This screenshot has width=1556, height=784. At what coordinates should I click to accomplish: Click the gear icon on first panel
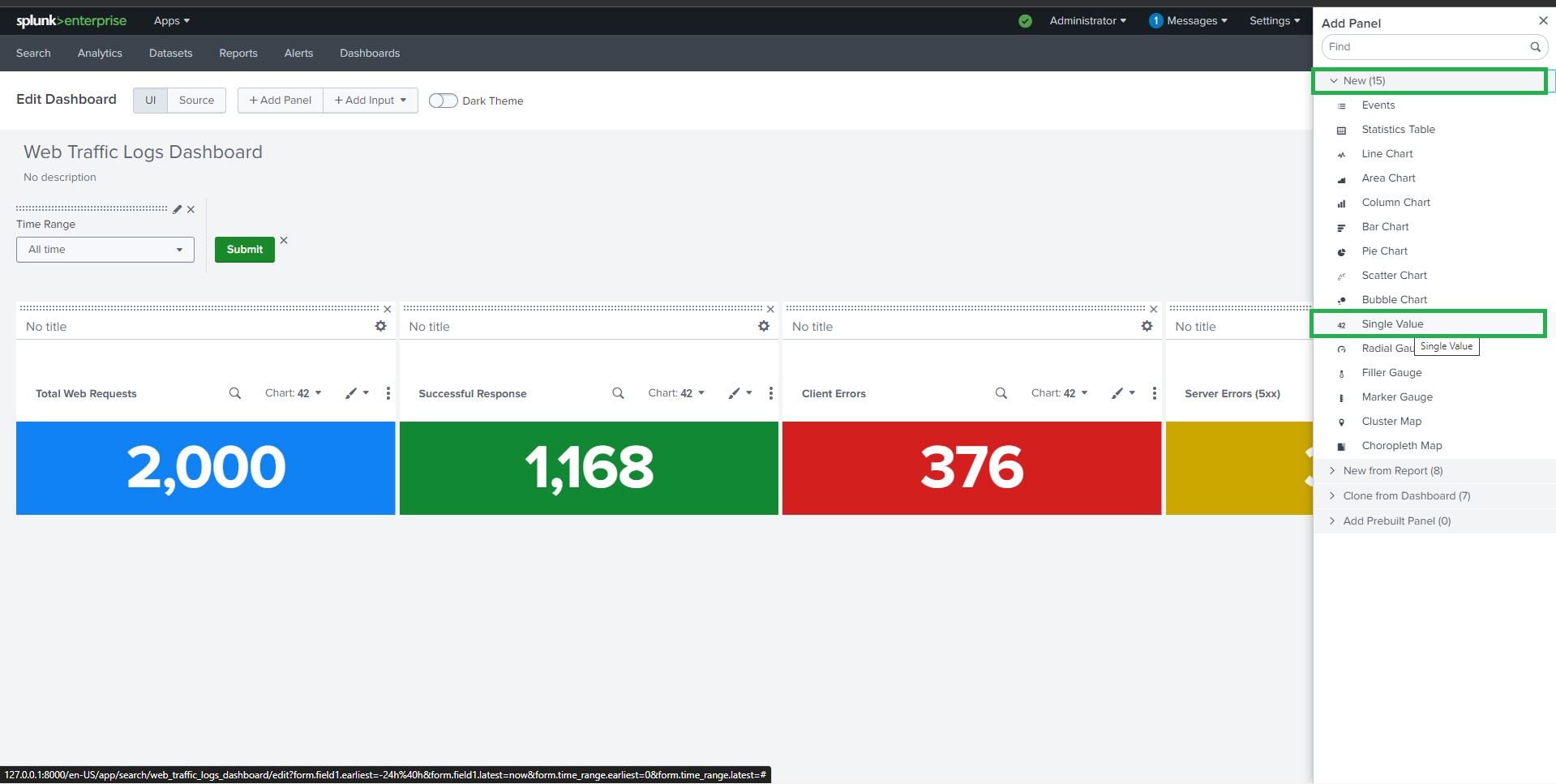[x=380, y=326]
